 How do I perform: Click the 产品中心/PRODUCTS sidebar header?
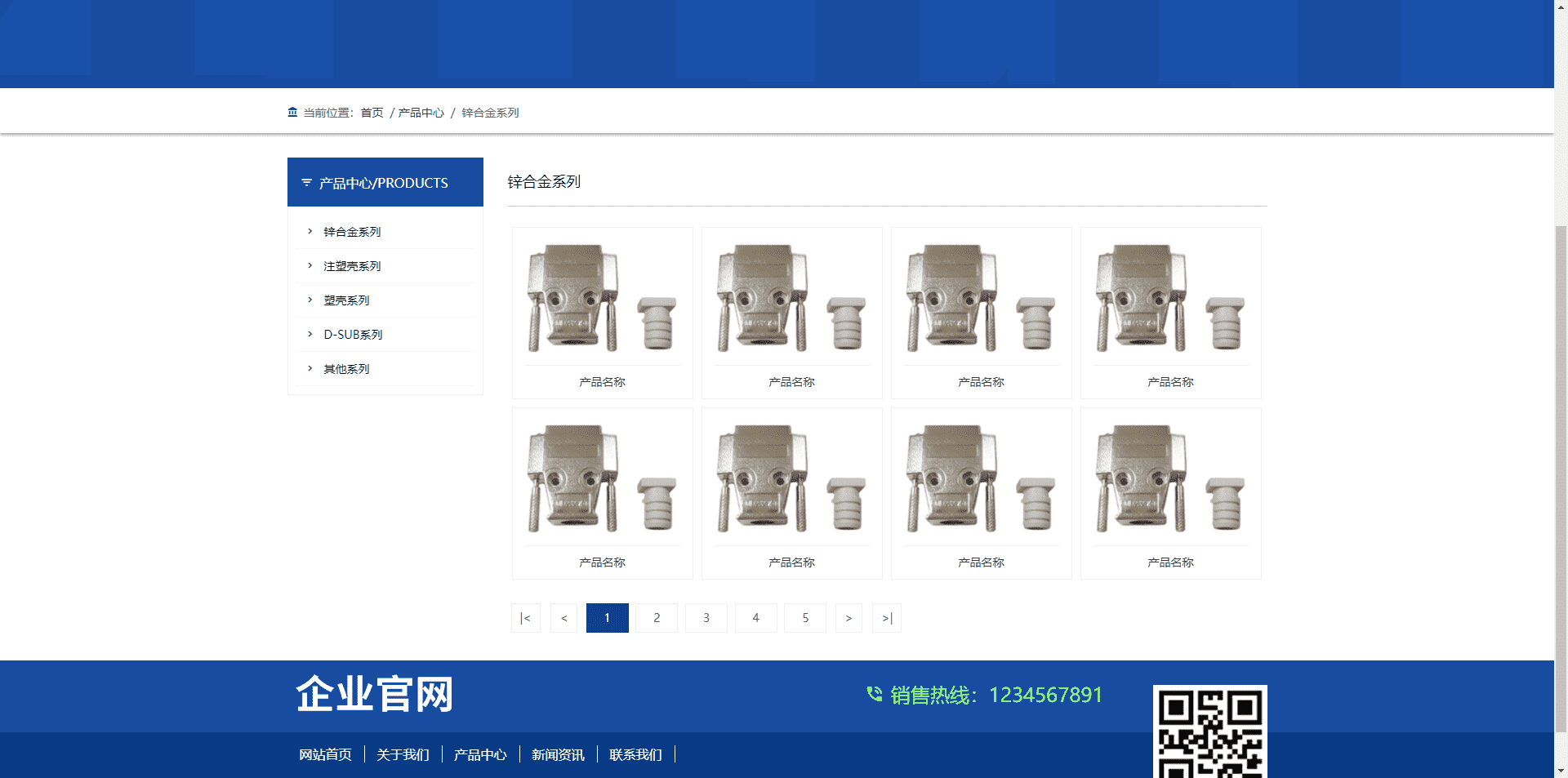coord(385,182)
